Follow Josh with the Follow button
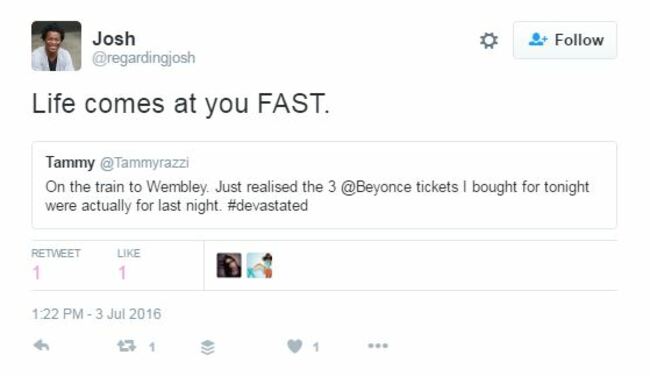Screen dimensions: 650x376 (565, 40)
